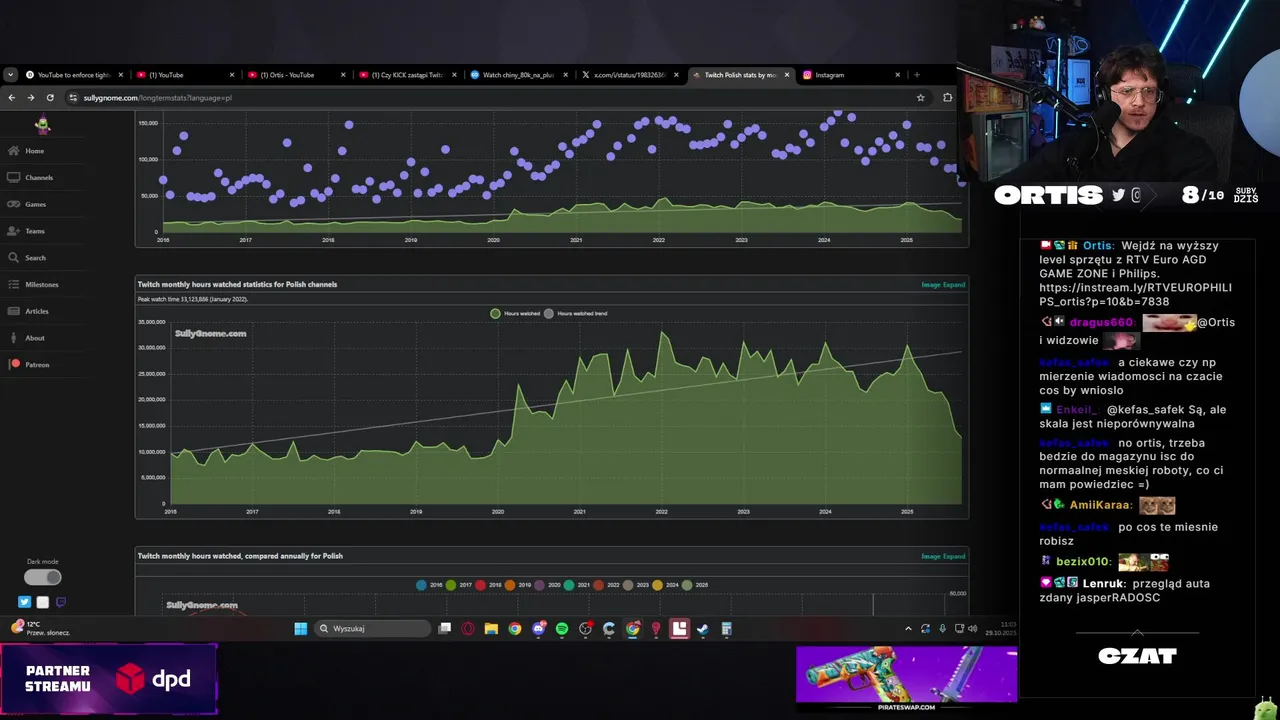Click the site info icon in address bar
This screenshot has width=1280, height=720.
pyautogui.click(x=73, y=98)
